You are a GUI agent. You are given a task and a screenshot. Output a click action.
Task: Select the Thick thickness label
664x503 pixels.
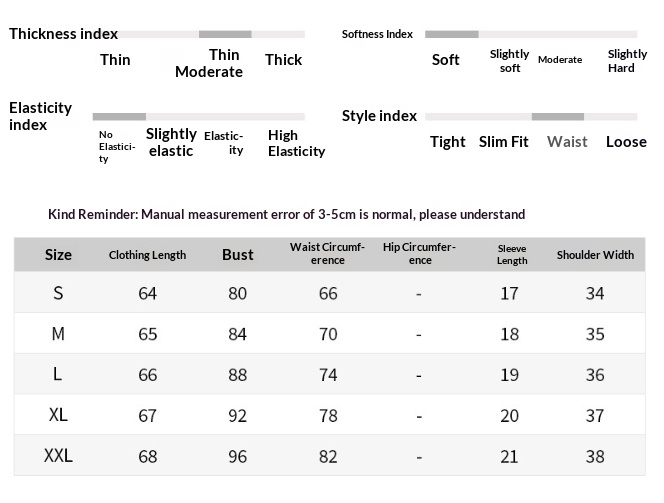click(283, 60)
